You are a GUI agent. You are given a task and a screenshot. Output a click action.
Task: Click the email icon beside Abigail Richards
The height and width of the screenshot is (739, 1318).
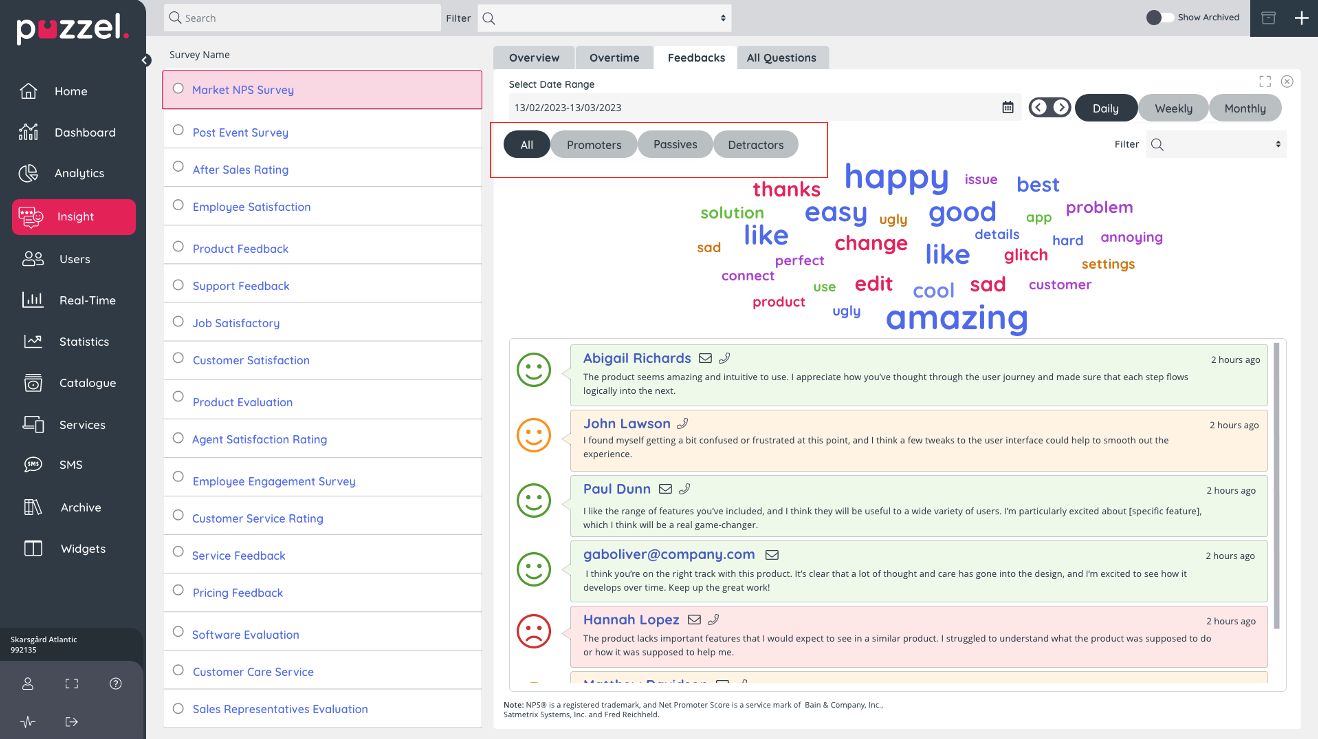[x=705, y=358]
